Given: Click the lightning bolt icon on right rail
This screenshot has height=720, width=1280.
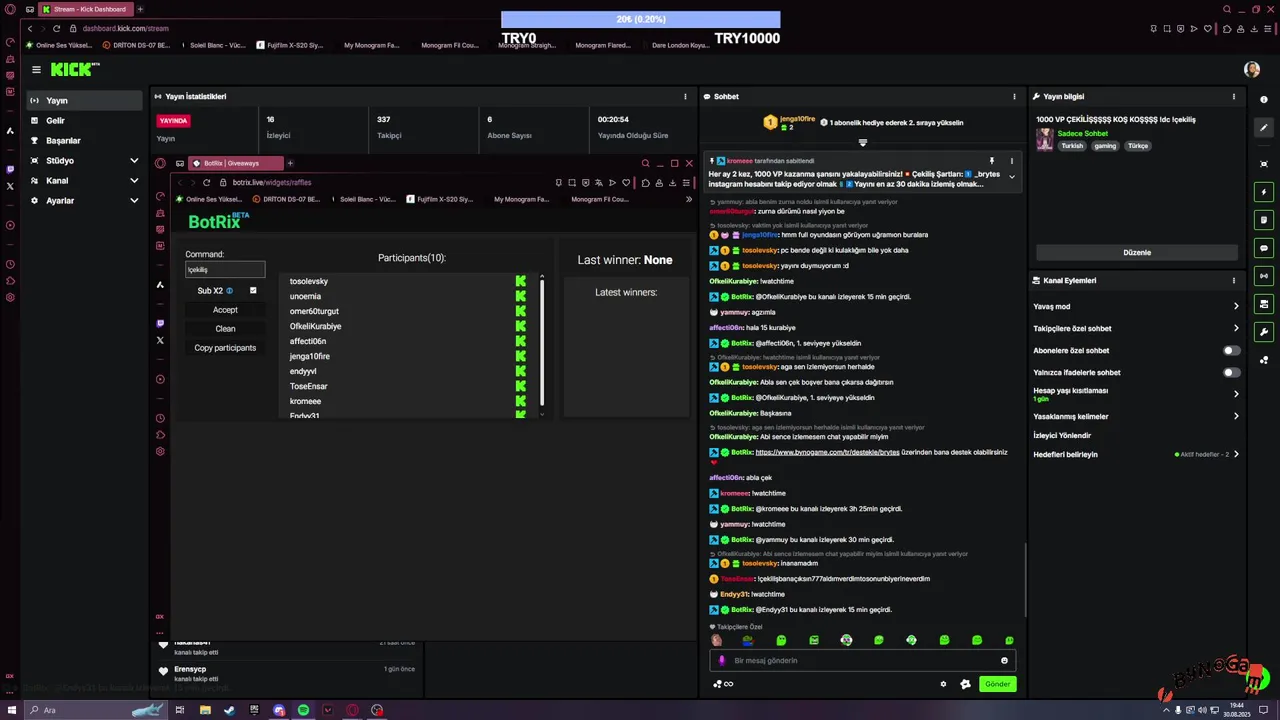Looking at the screenshot, I should pyautogui.click(x=1264, y=192).
